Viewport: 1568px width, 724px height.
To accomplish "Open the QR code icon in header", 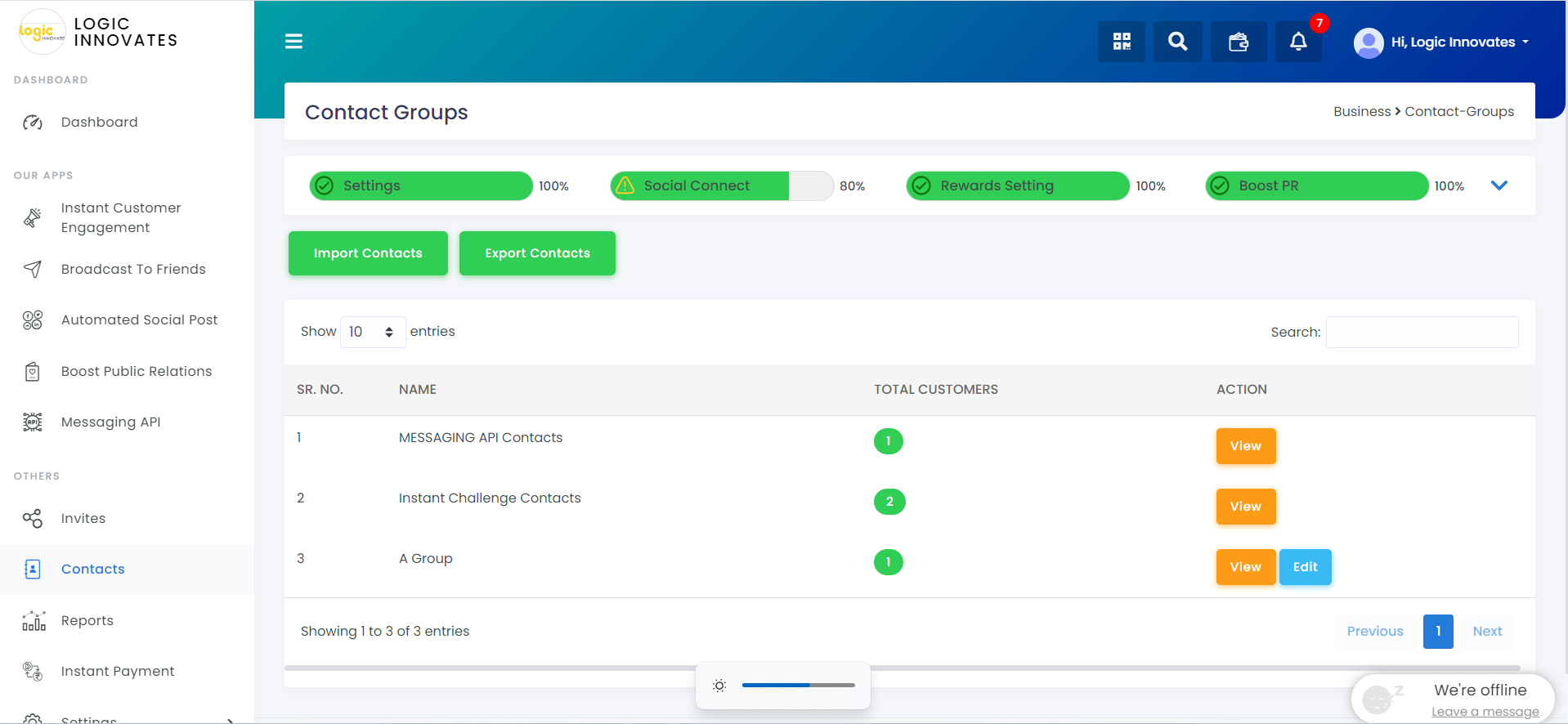I will (1122, 42).
